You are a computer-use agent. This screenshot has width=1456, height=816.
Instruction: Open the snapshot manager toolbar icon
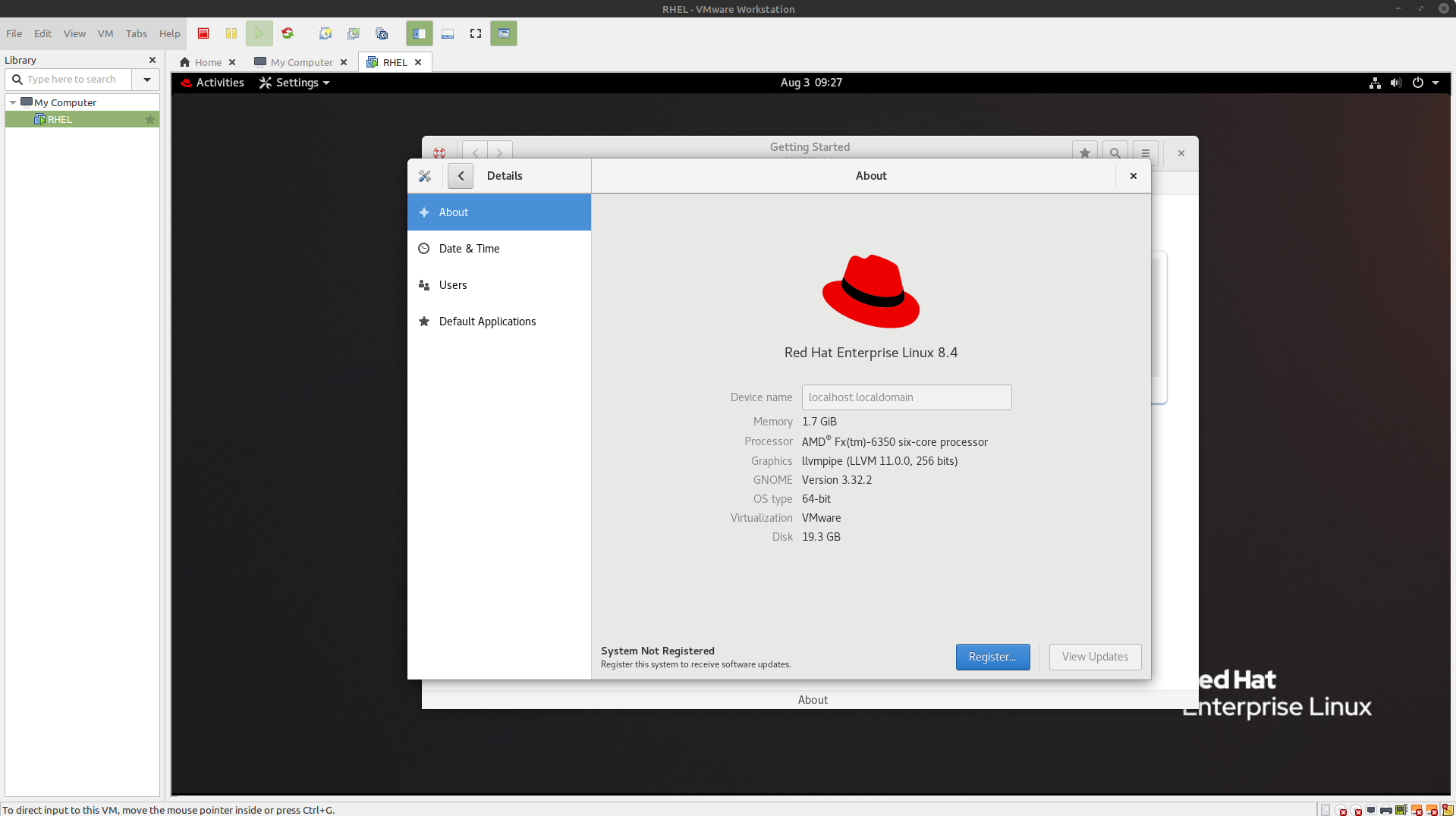[382, 33]
